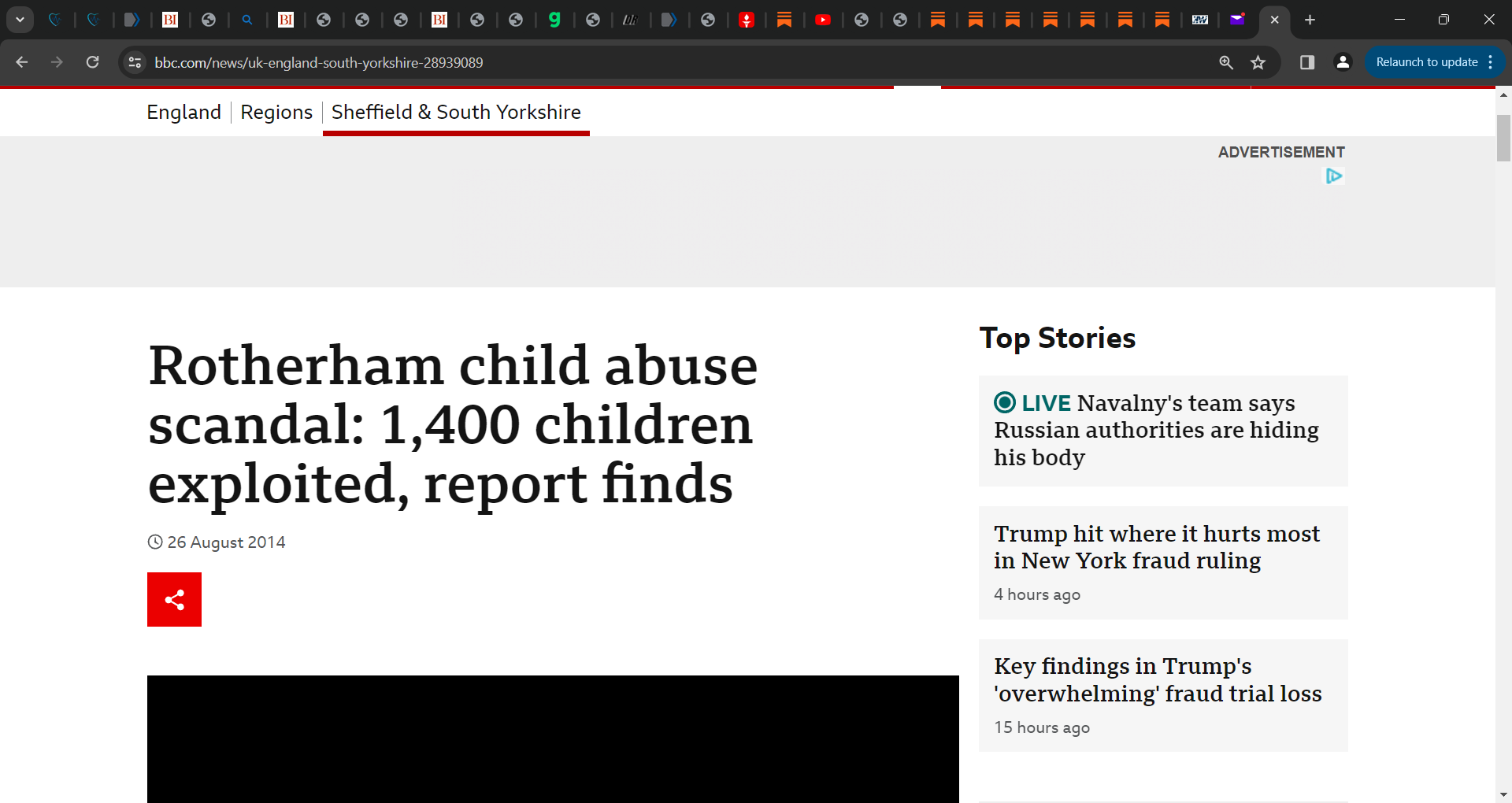Click the AdChoices triangle icon

click(1333, 176)
